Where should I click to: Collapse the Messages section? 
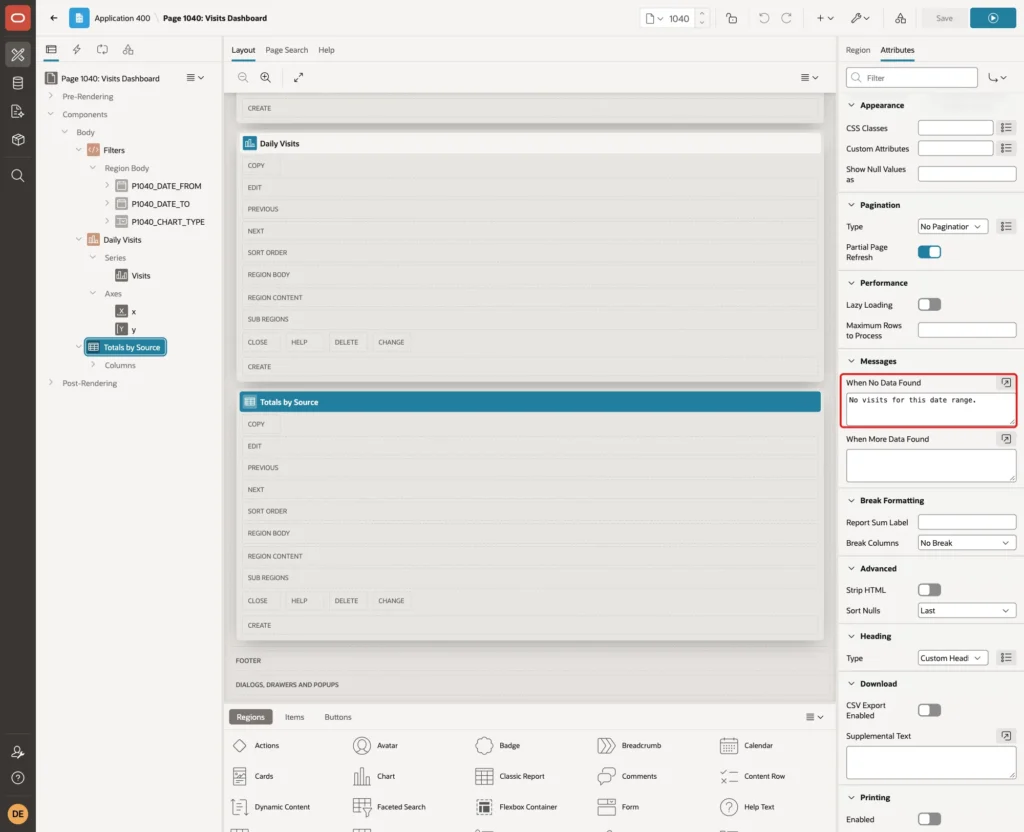(x=851, y=361)
